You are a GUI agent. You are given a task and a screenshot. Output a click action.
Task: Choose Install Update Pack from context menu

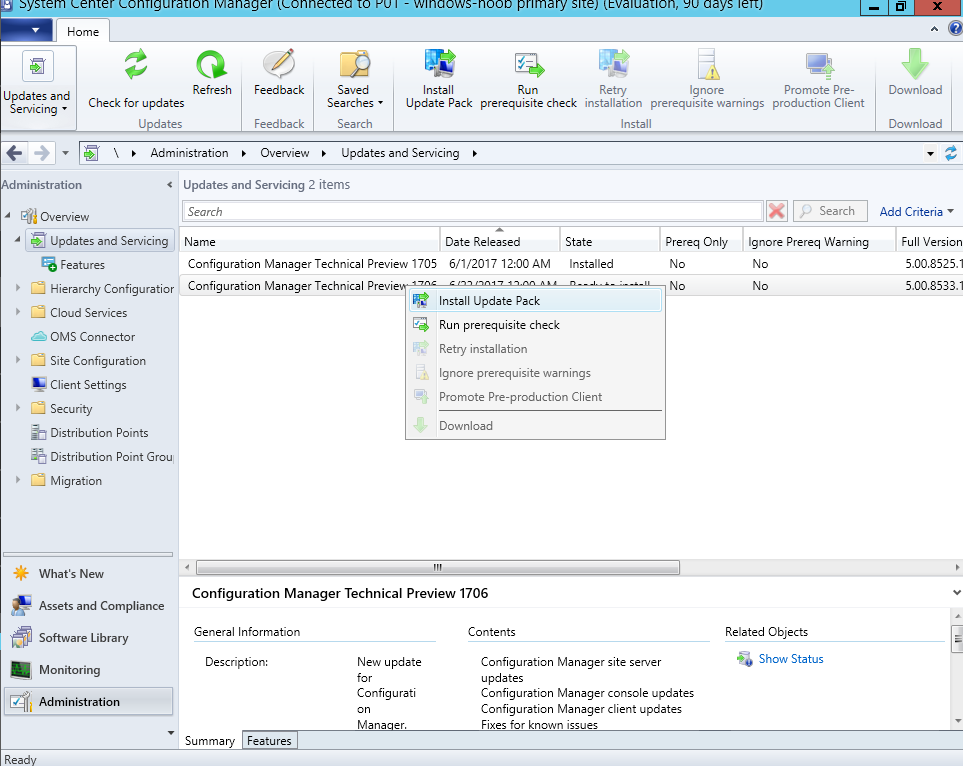tap(535, 301)
